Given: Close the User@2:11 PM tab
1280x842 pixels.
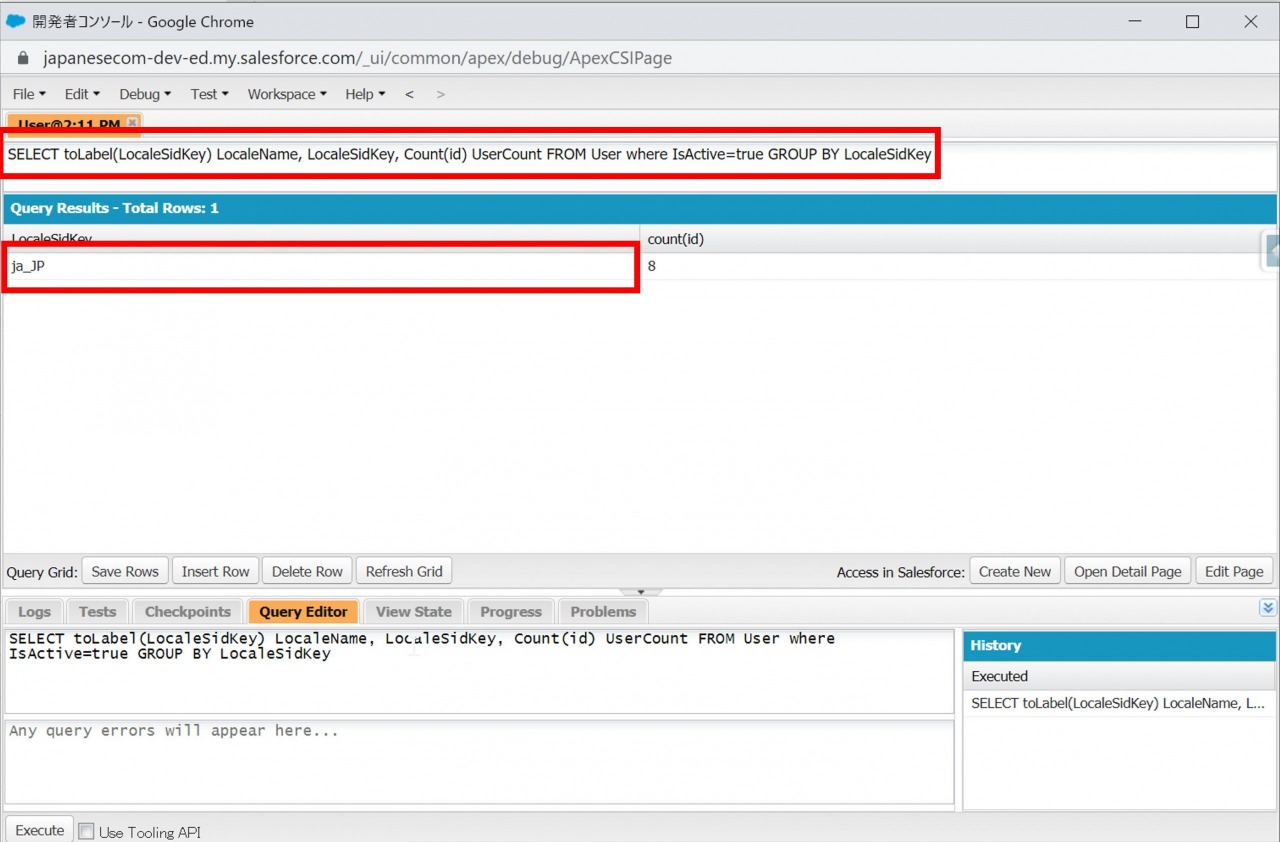Looking at the screenshot, I should point(132,123).
